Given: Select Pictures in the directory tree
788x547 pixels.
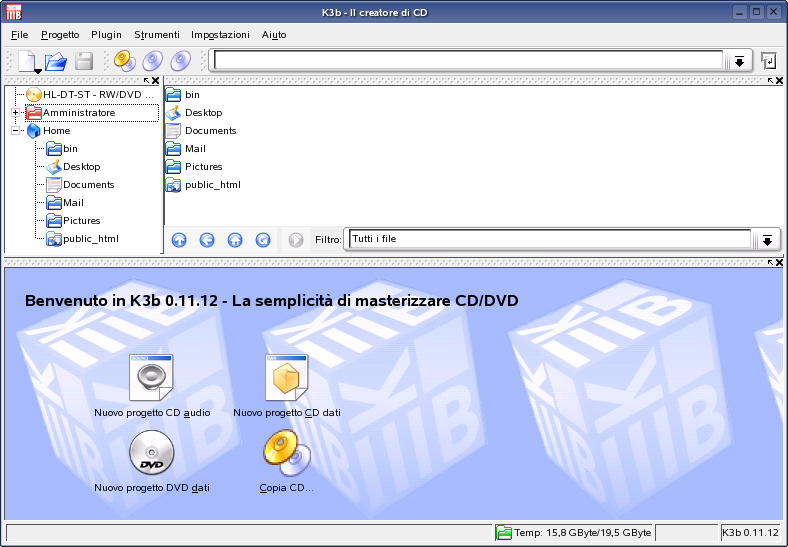Looking at the screenshot, I should [73, 221].
